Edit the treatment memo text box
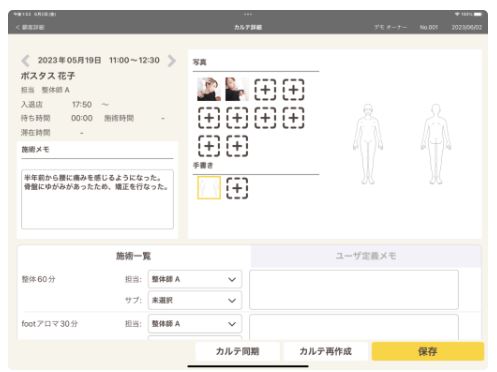497x372 pixels. (x=97, y=199)
